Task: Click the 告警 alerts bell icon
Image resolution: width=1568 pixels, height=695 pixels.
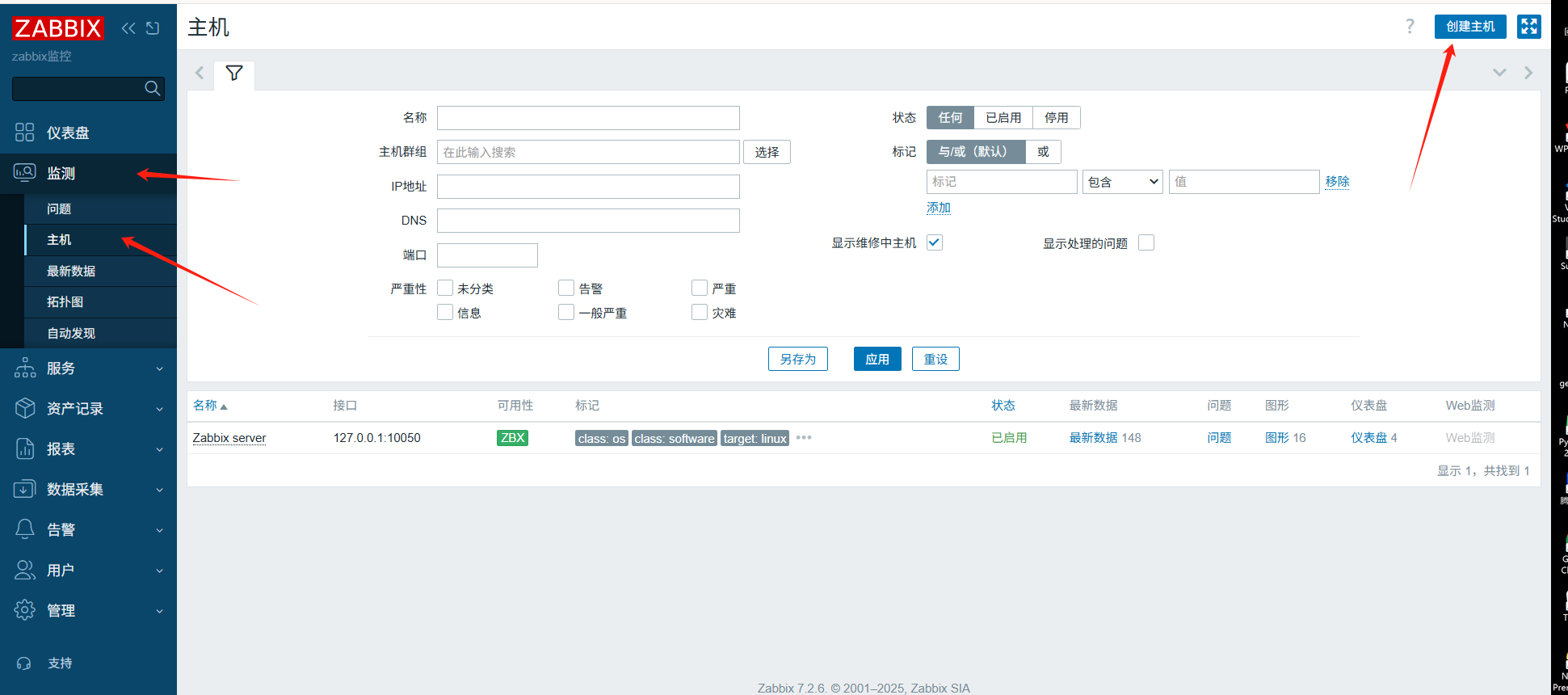Action: coord(25,529)
